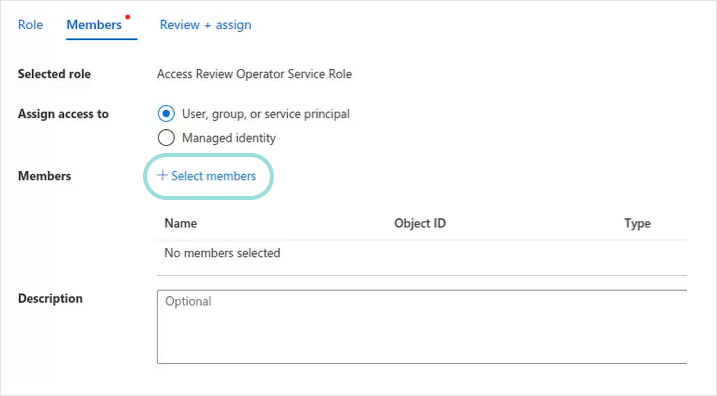This screenshot has width=717, height=396.
Task: Go to Review + assign tab
Action: coord(205,25)
